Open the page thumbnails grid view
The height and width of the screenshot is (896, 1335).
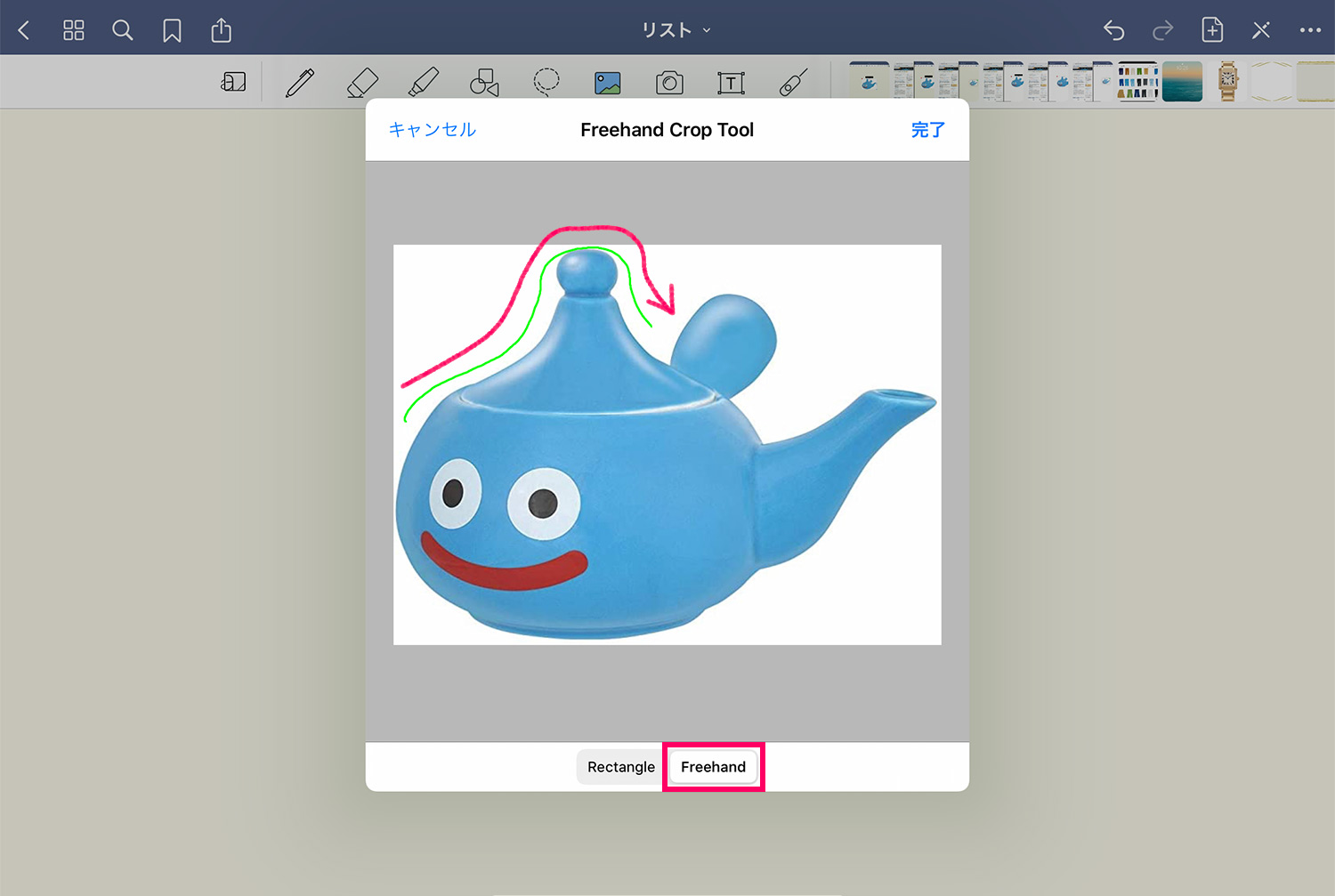pyautogui.click(x=74, y=30)
